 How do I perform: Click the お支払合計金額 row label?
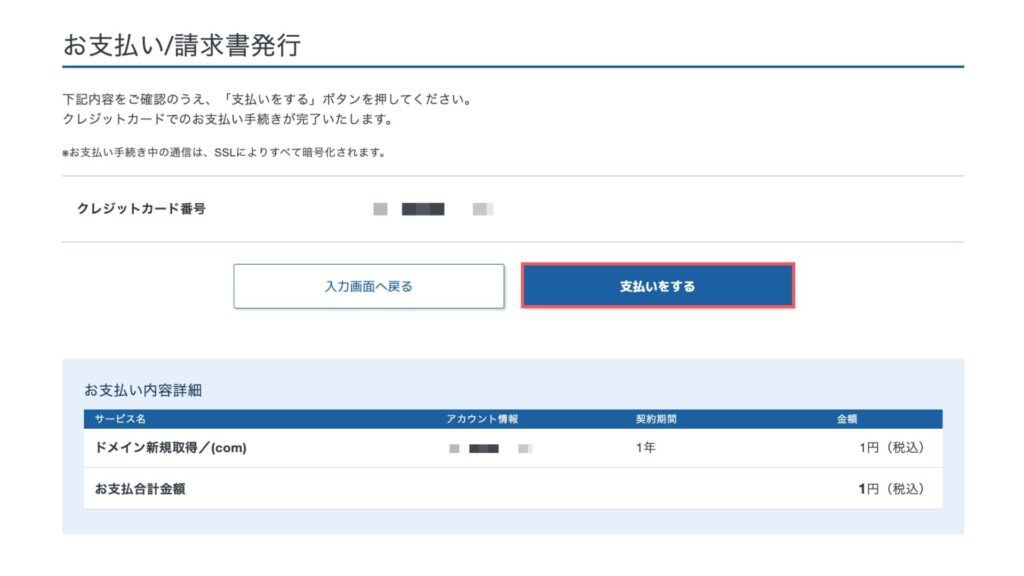pyautogui.click(x=140, y=488)
